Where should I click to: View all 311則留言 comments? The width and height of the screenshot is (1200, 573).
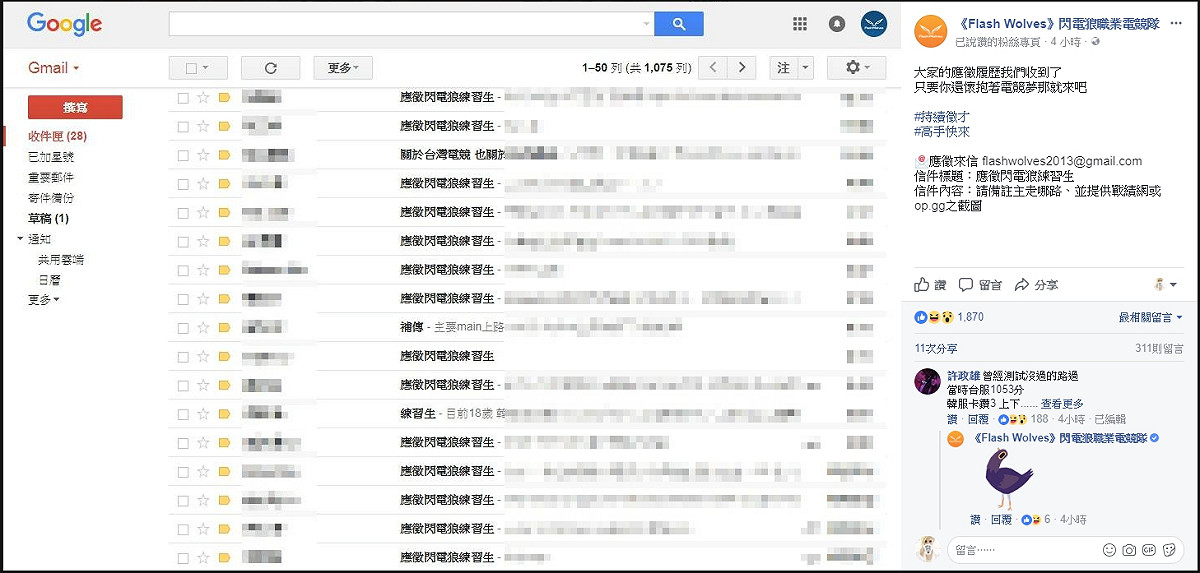click(x=1159, y=348)
